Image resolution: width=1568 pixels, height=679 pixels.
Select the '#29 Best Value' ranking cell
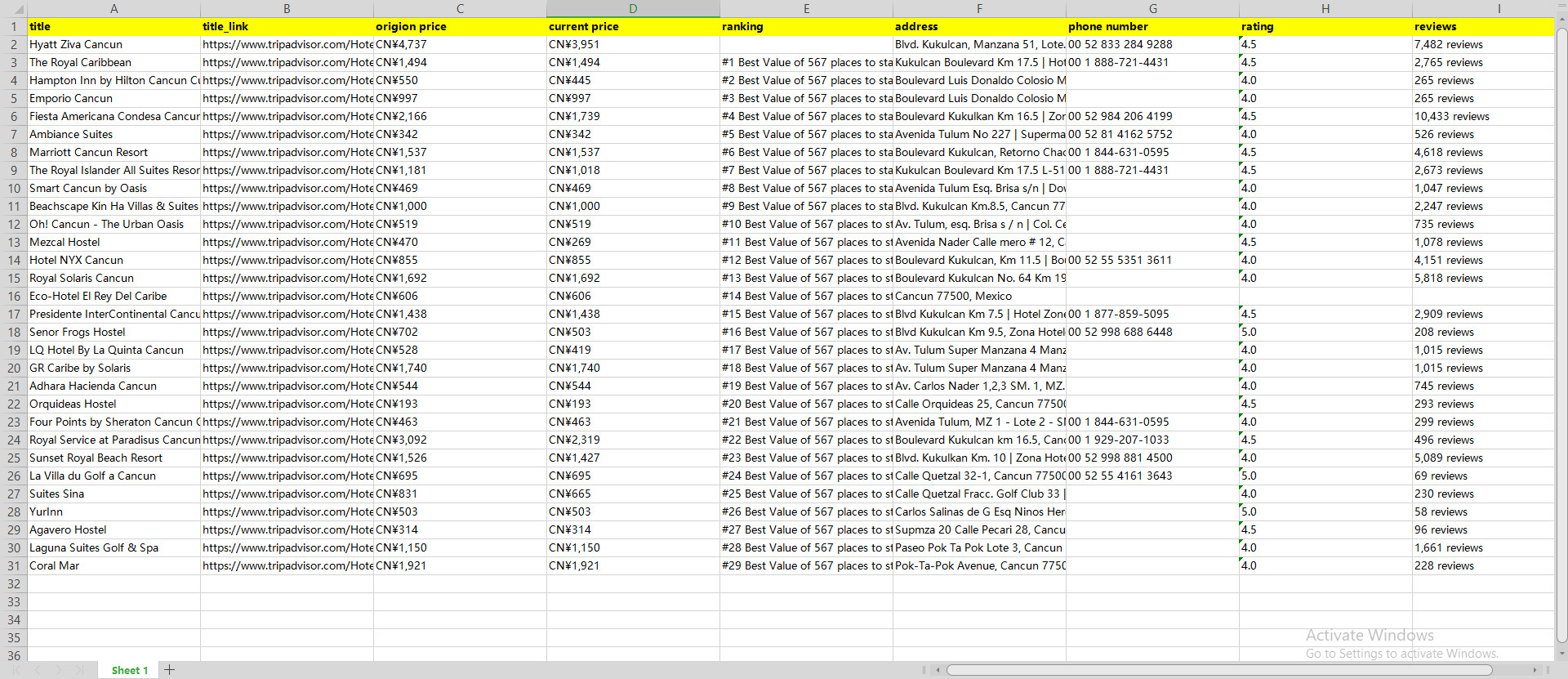807,566
